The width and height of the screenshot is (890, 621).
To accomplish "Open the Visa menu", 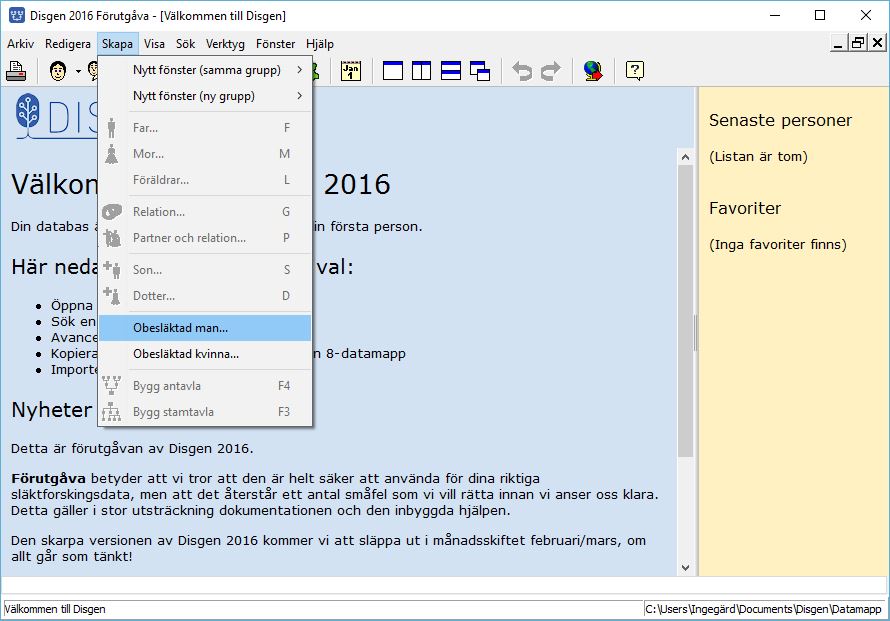I will coord(154,44).
